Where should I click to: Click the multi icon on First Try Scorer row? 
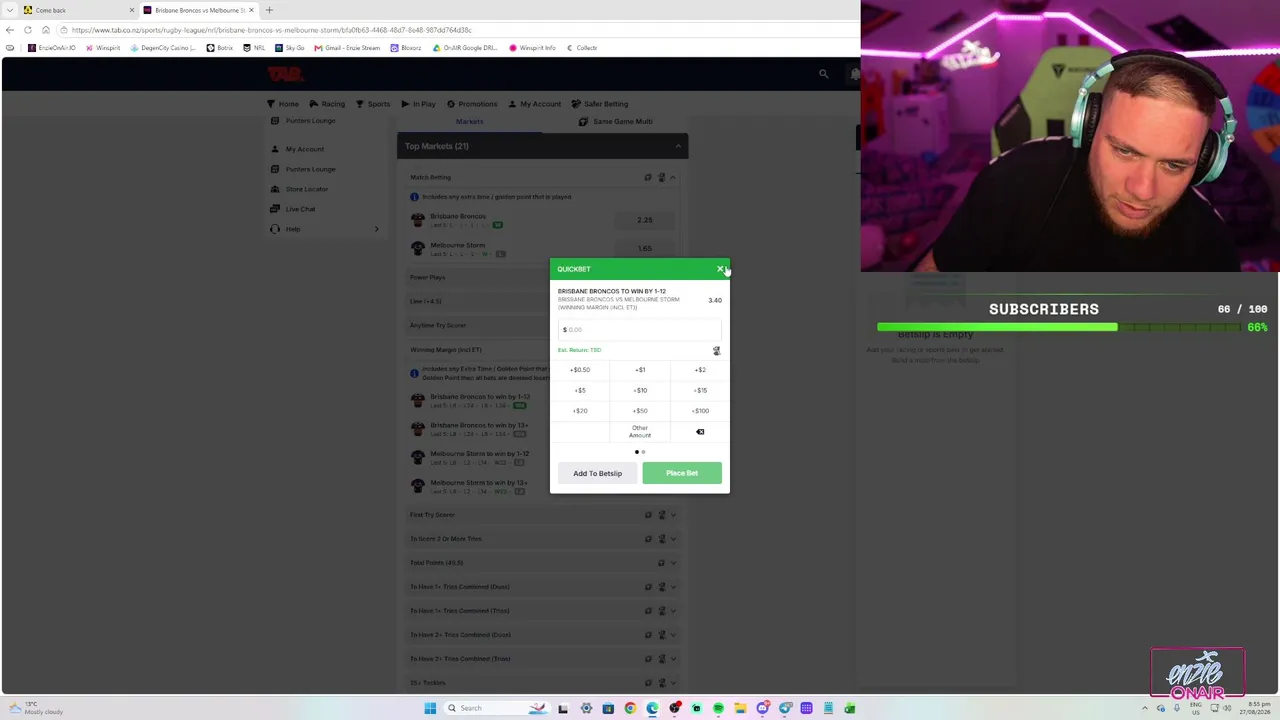click(648, 515)
